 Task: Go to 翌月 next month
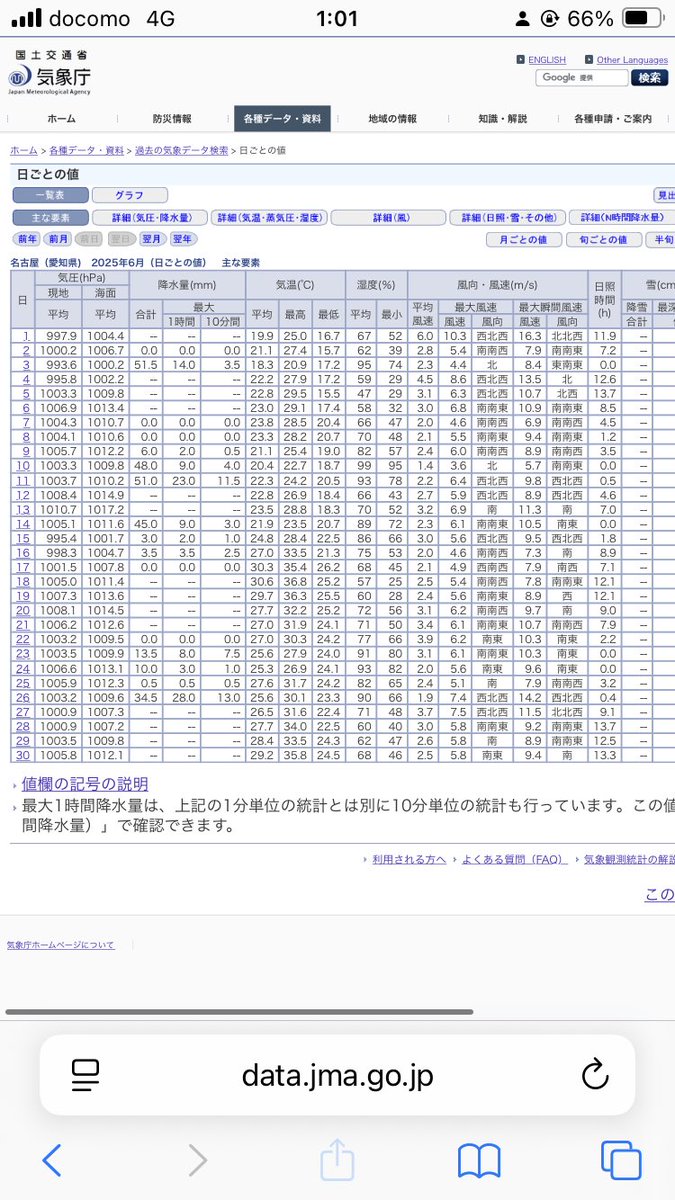(152, 239)
